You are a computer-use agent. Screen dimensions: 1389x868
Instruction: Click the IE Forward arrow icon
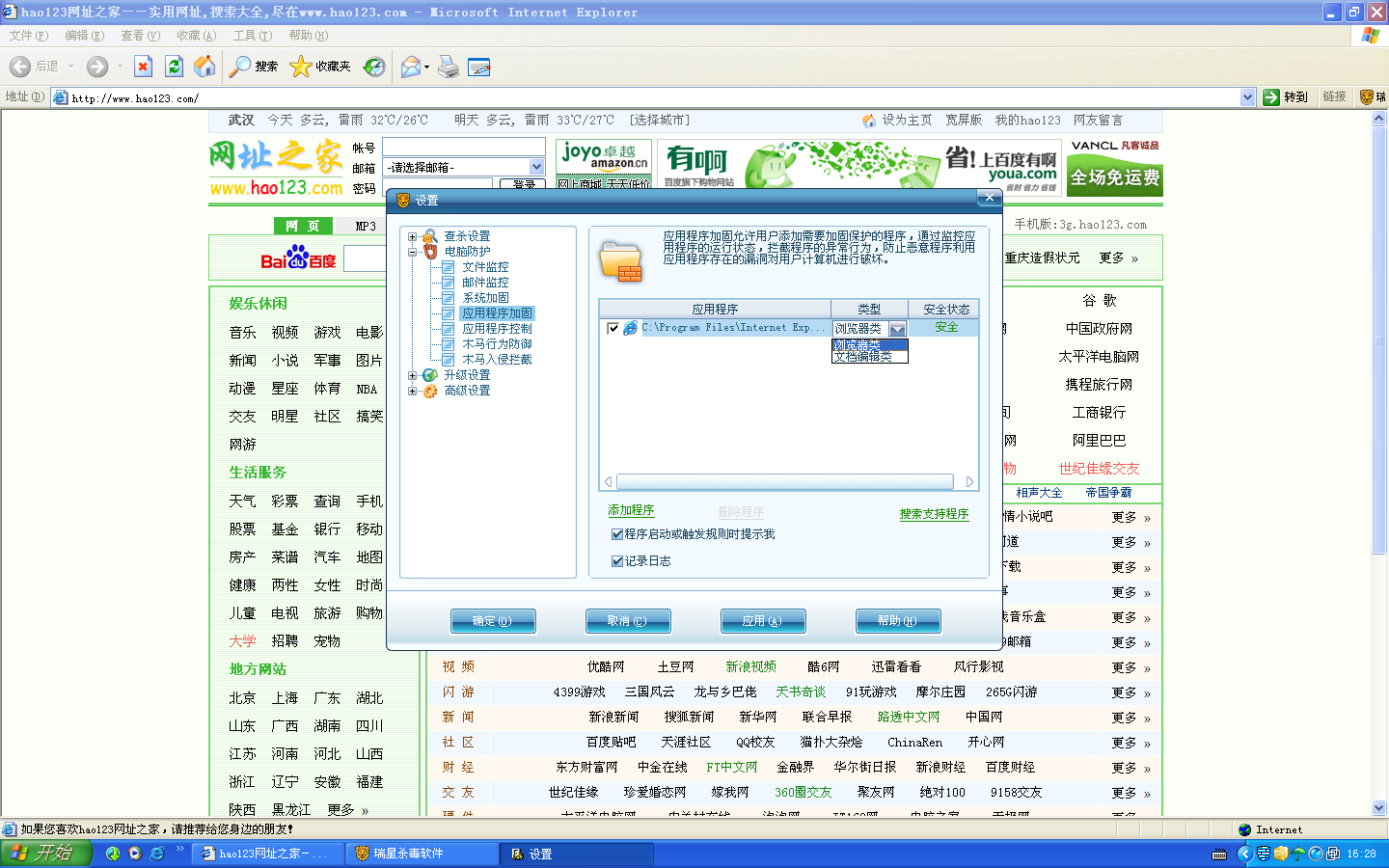pos(97,67)
